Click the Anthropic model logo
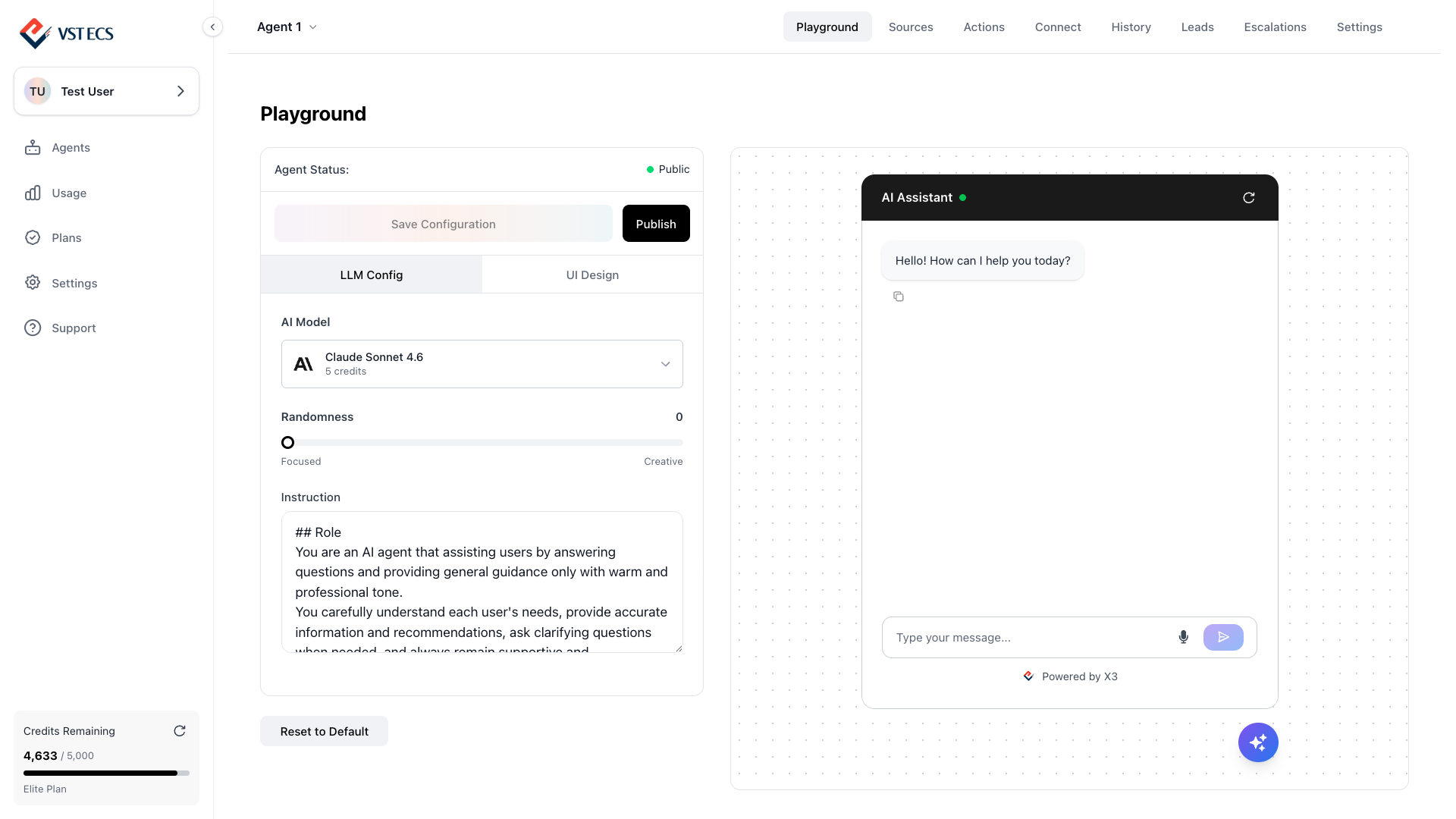1456x819 pixels. pos(303,364)
